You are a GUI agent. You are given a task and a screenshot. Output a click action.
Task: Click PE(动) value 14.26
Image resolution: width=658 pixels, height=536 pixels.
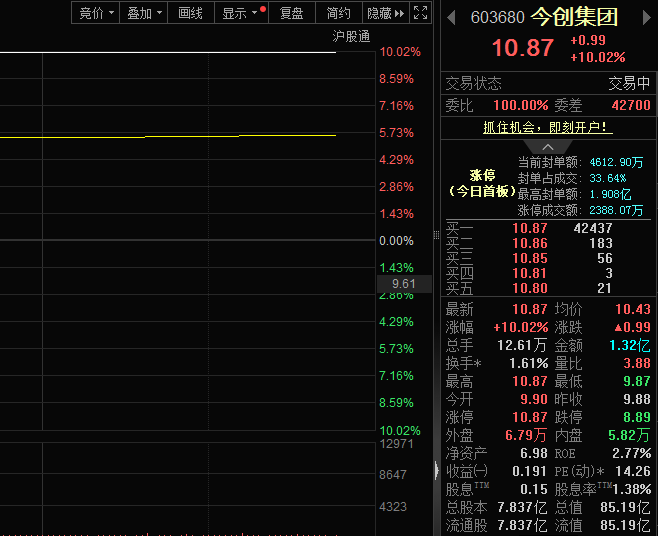point(633,471)
